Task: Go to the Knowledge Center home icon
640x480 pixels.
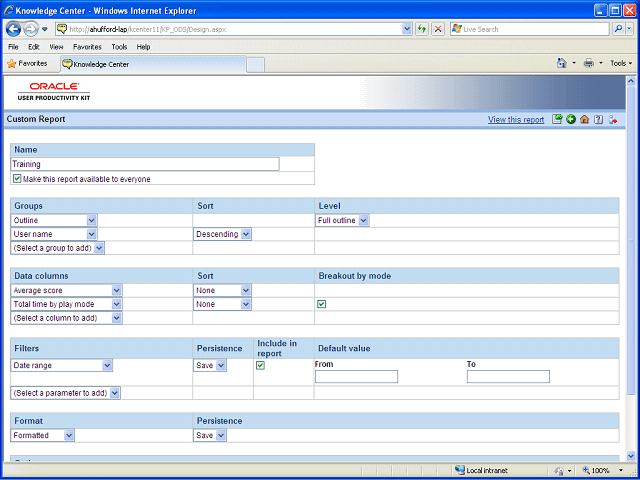Action: point(584,119)
